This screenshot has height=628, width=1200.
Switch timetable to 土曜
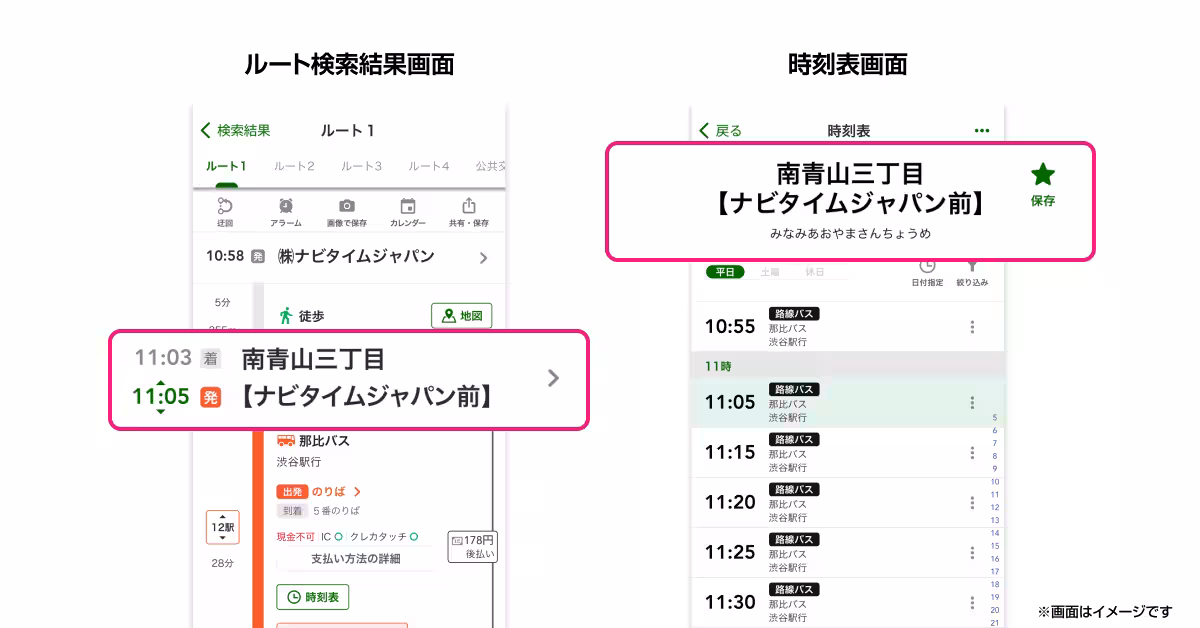pyautogui.click(x=770, y=272)
